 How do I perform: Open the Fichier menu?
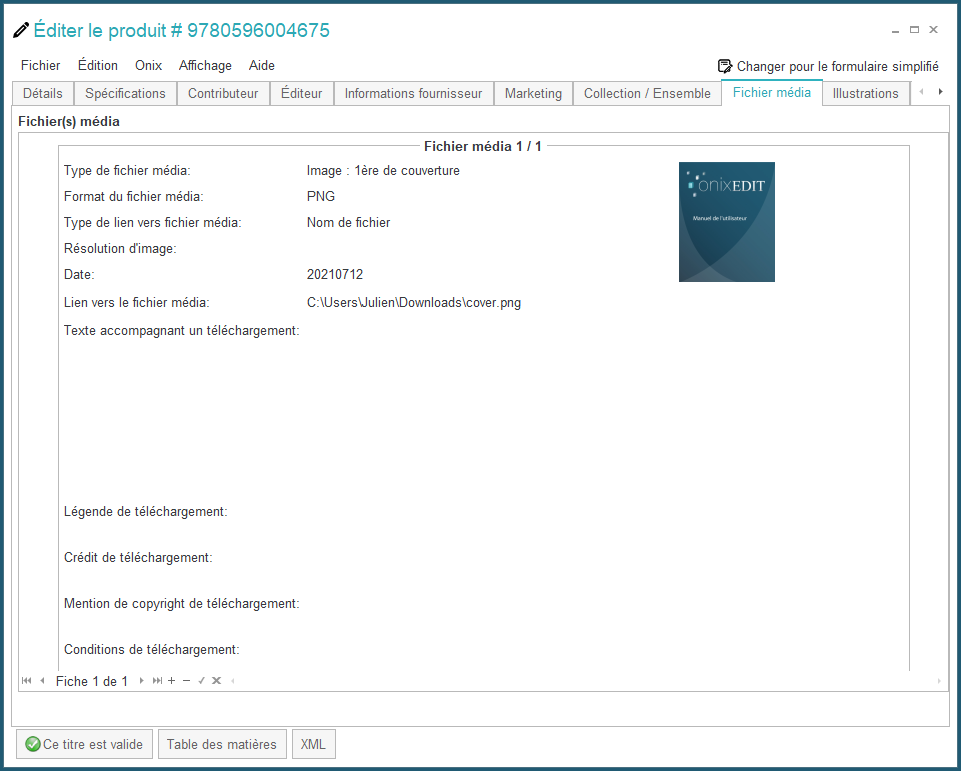[x=40, y=66]
